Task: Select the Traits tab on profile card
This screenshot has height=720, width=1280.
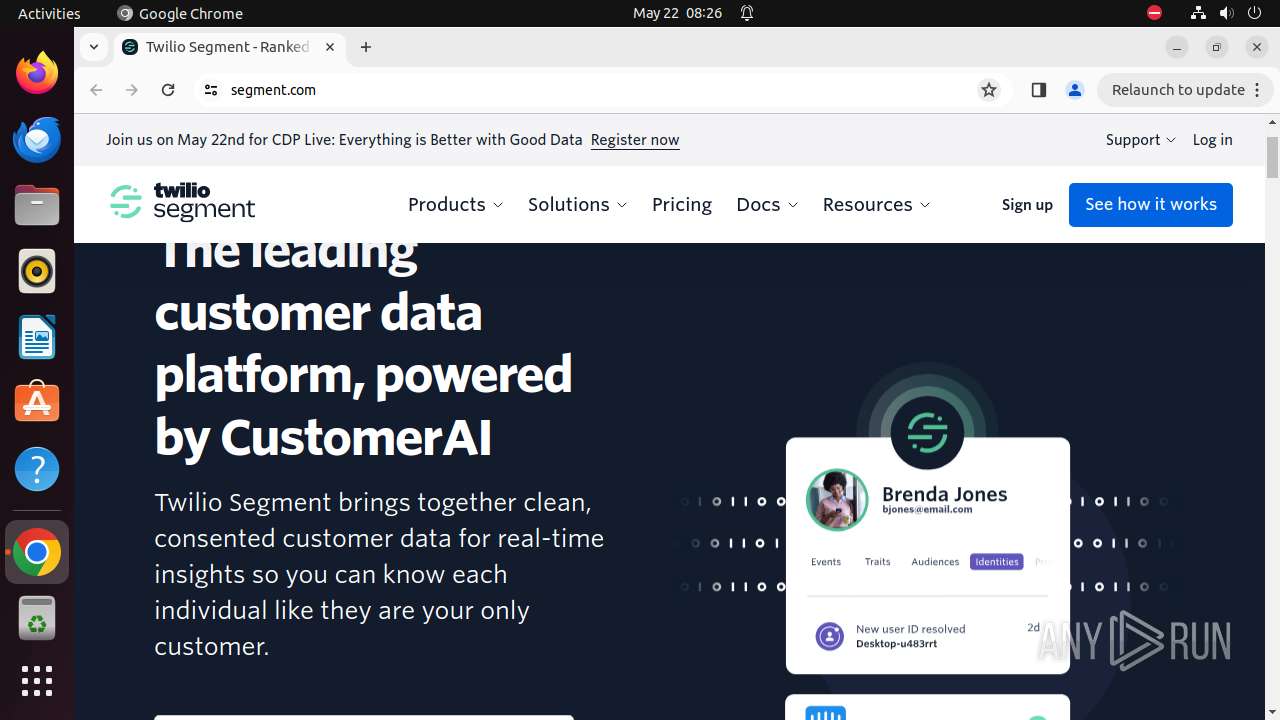Action: pyautogui.click(x=877, y=562)
